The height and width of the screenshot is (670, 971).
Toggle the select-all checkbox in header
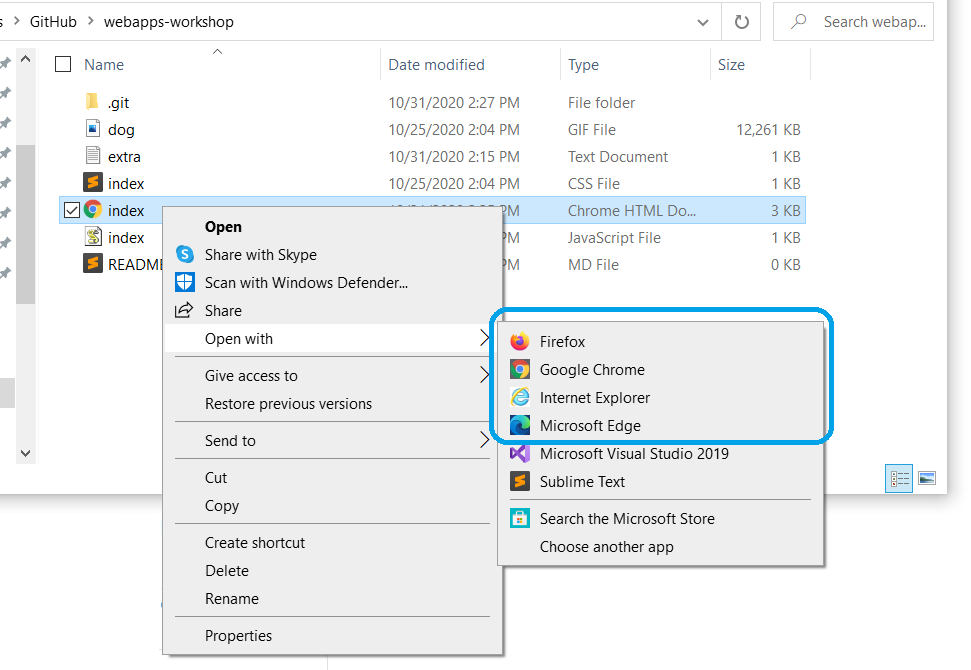(63, 65)
